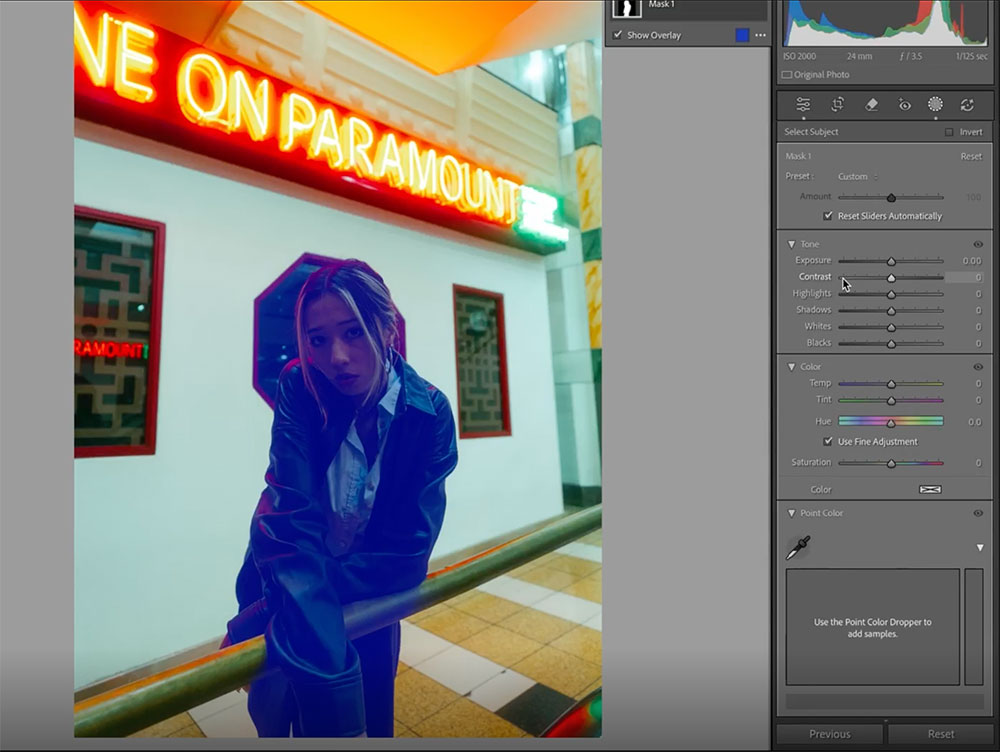The image size is (1000, 752).
Task: Select the Crop overlay tool
Action: click(x=837, y=105)
